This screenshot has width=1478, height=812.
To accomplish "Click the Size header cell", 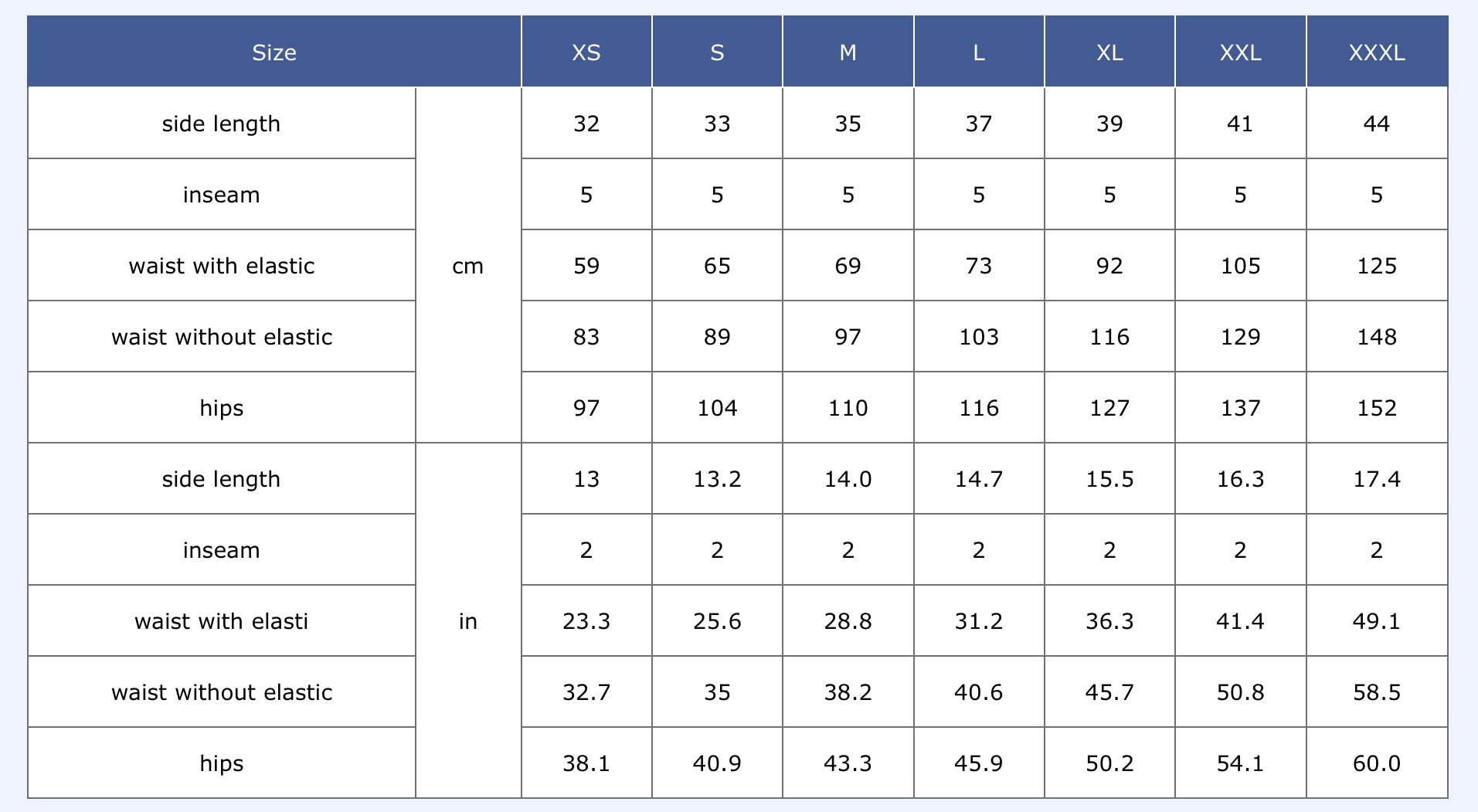I will pos(274,53).
